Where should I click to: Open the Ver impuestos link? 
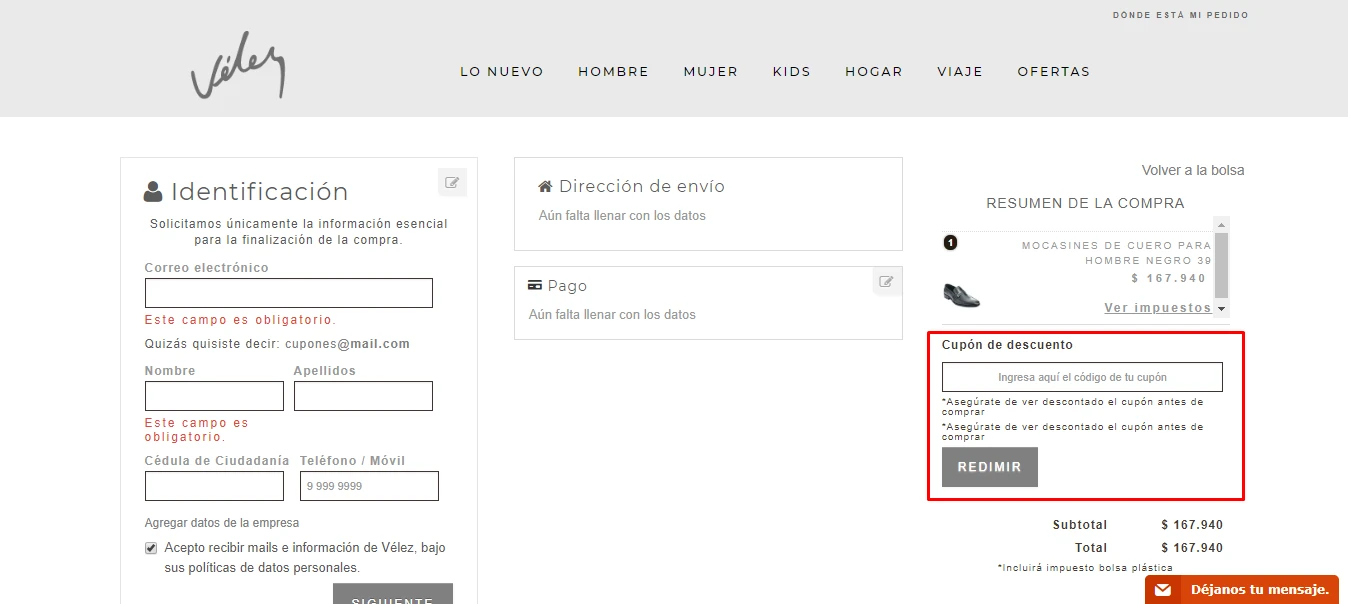1157,308
